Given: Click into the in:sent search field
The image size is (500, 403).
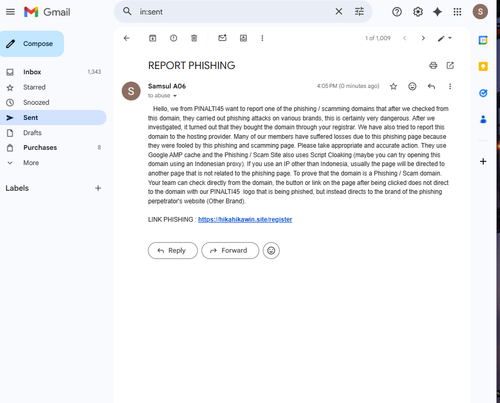Looking at the screenshot, I should coord(233,12).
